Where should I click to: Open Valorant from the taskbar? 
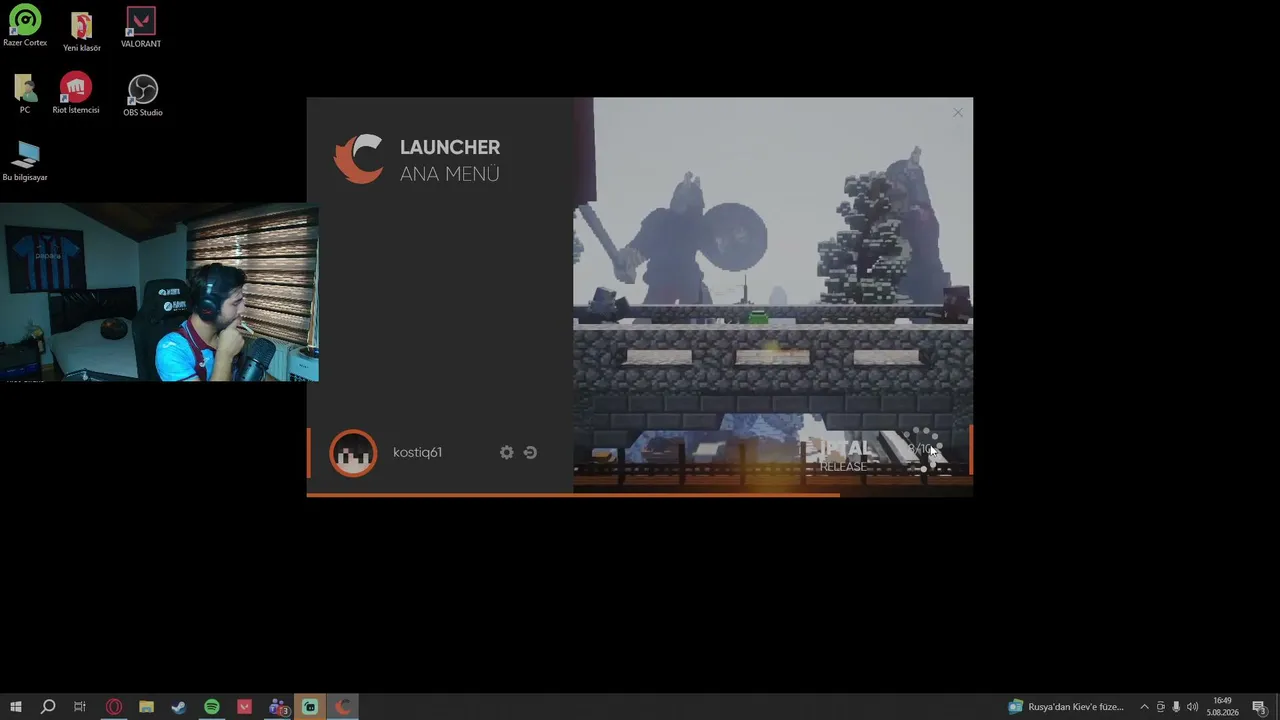click(x=245, y=707)
